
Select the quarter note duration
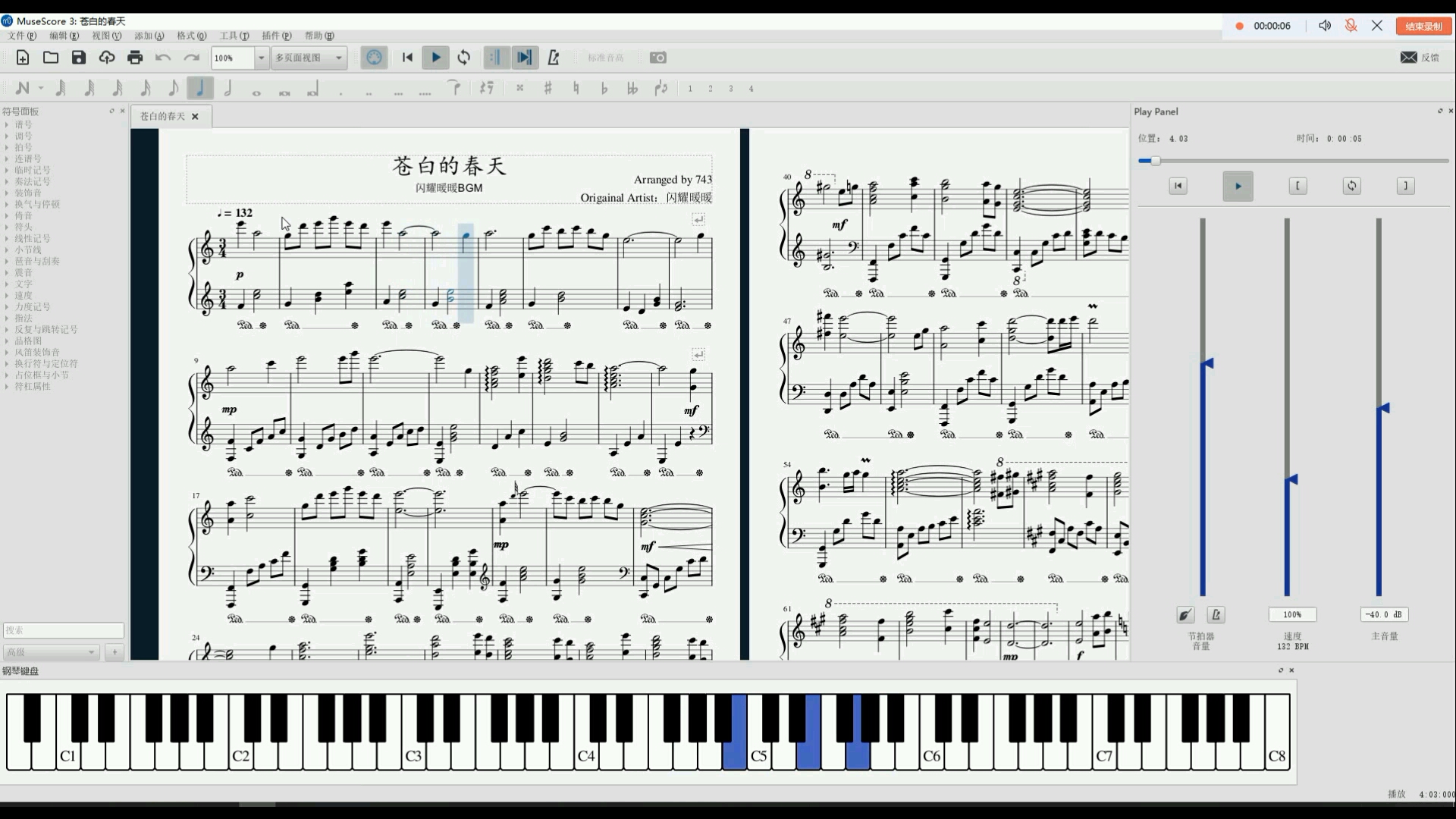click(201, 88)
